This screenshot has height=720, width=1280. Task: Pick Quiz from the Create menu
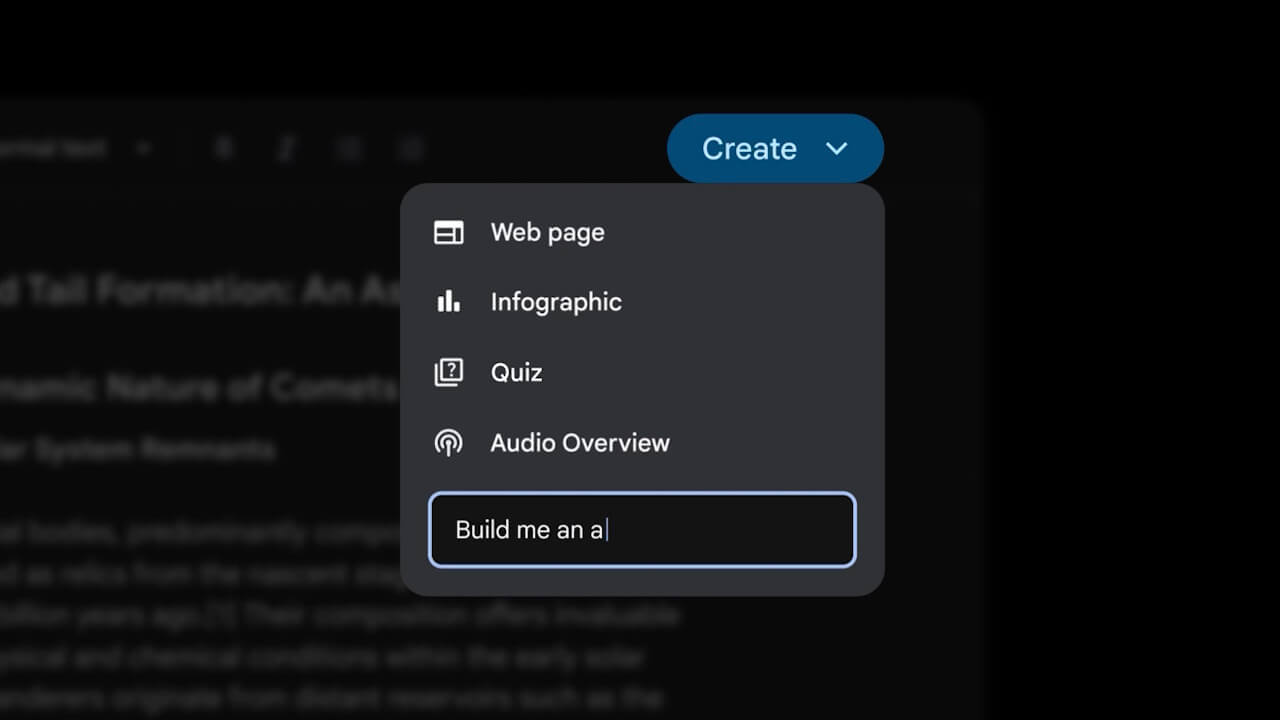click(x=642, y=373)
